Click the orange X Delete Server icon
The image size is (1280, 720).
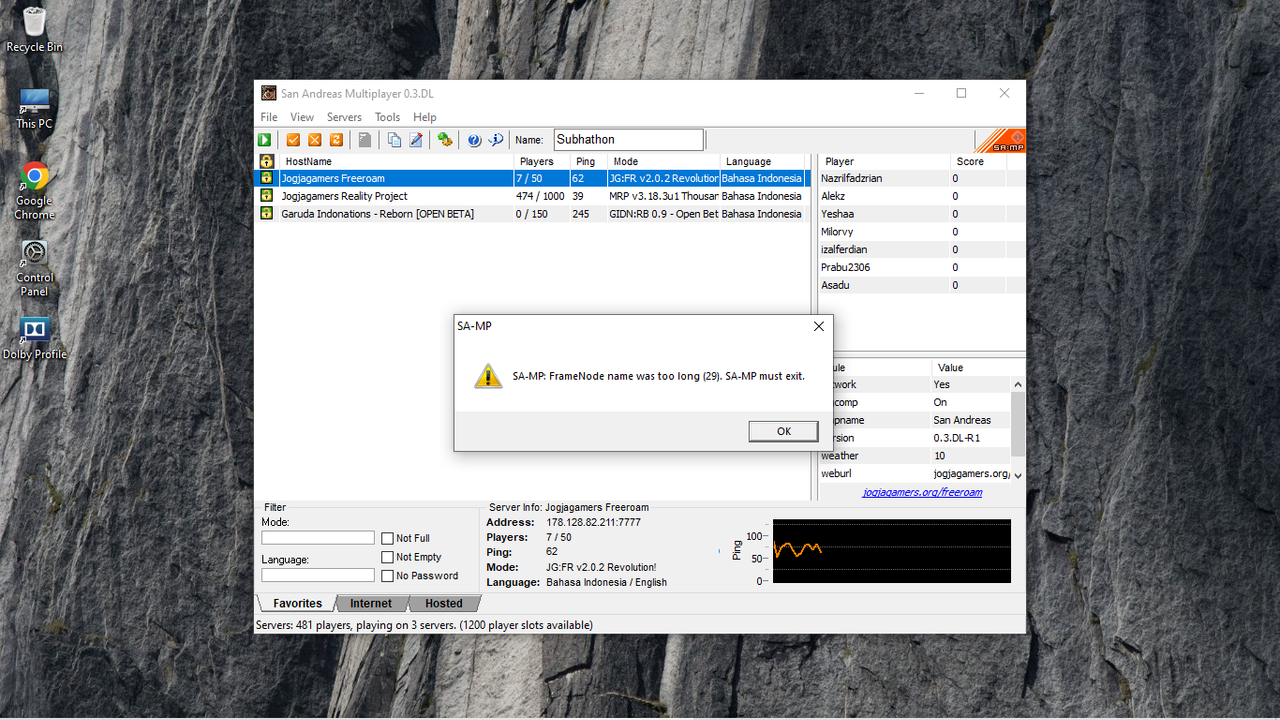[x=315, y=140]
